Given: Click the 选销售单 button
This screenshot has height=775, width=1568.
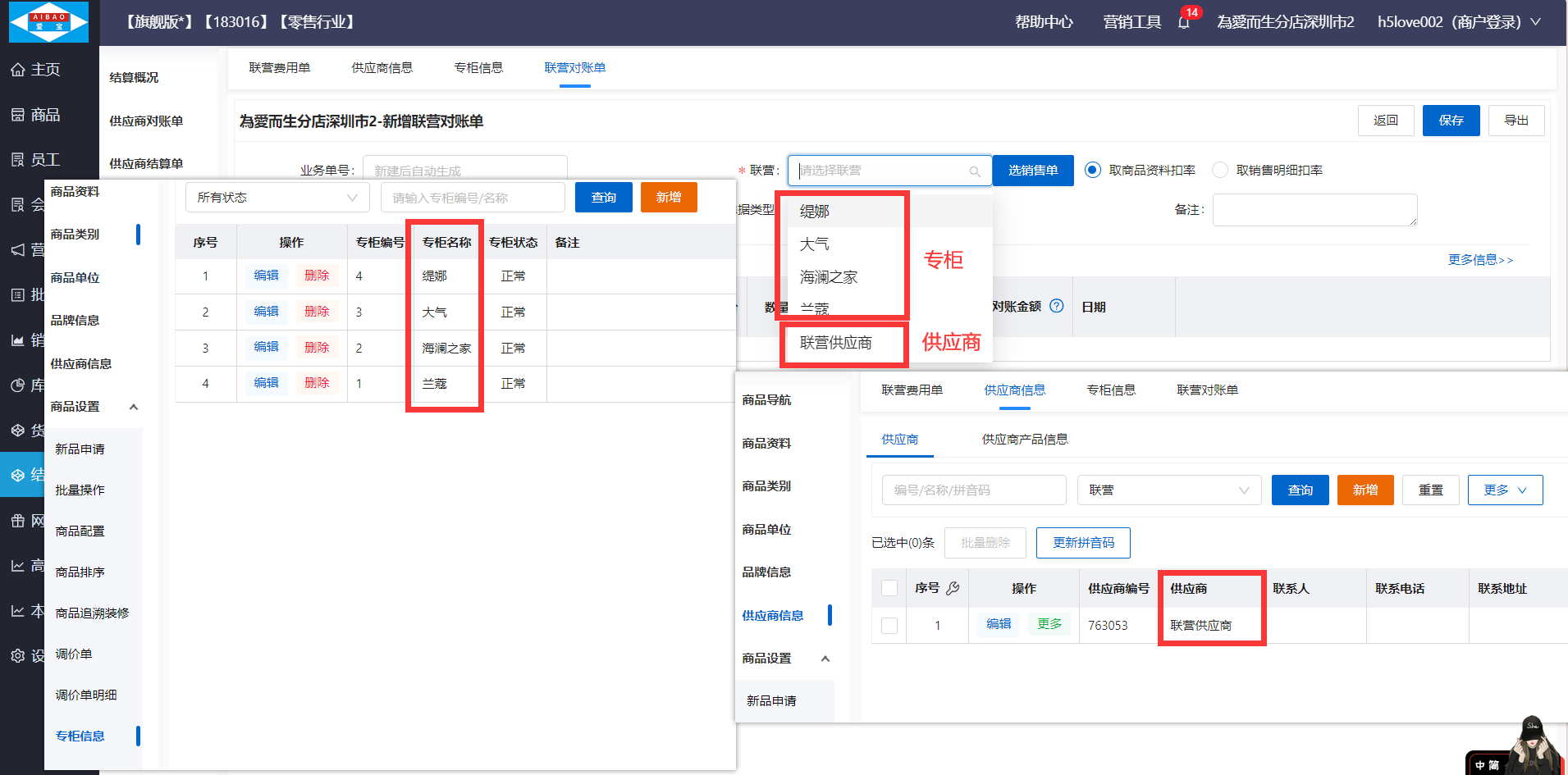Looking at the screenshot, I should click(1032, 171).
